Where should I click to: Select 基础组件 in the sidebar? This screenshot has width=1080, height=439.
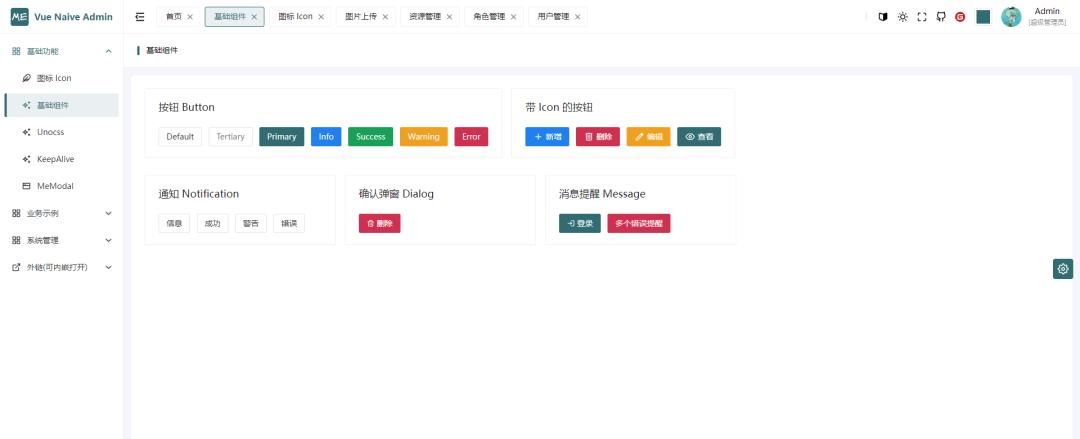[61, 105]
